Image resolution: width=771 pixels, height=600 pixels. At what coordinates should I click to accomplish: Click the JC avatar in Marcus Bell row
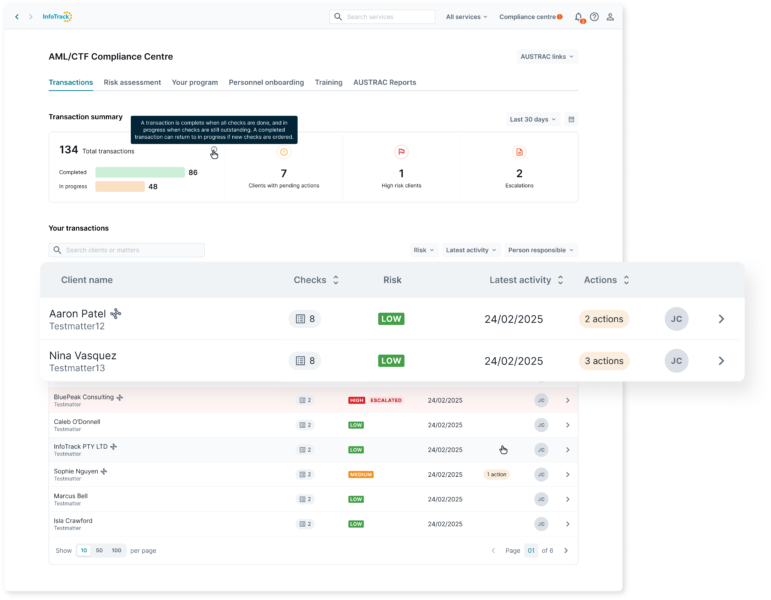click(x=541, y=499)
